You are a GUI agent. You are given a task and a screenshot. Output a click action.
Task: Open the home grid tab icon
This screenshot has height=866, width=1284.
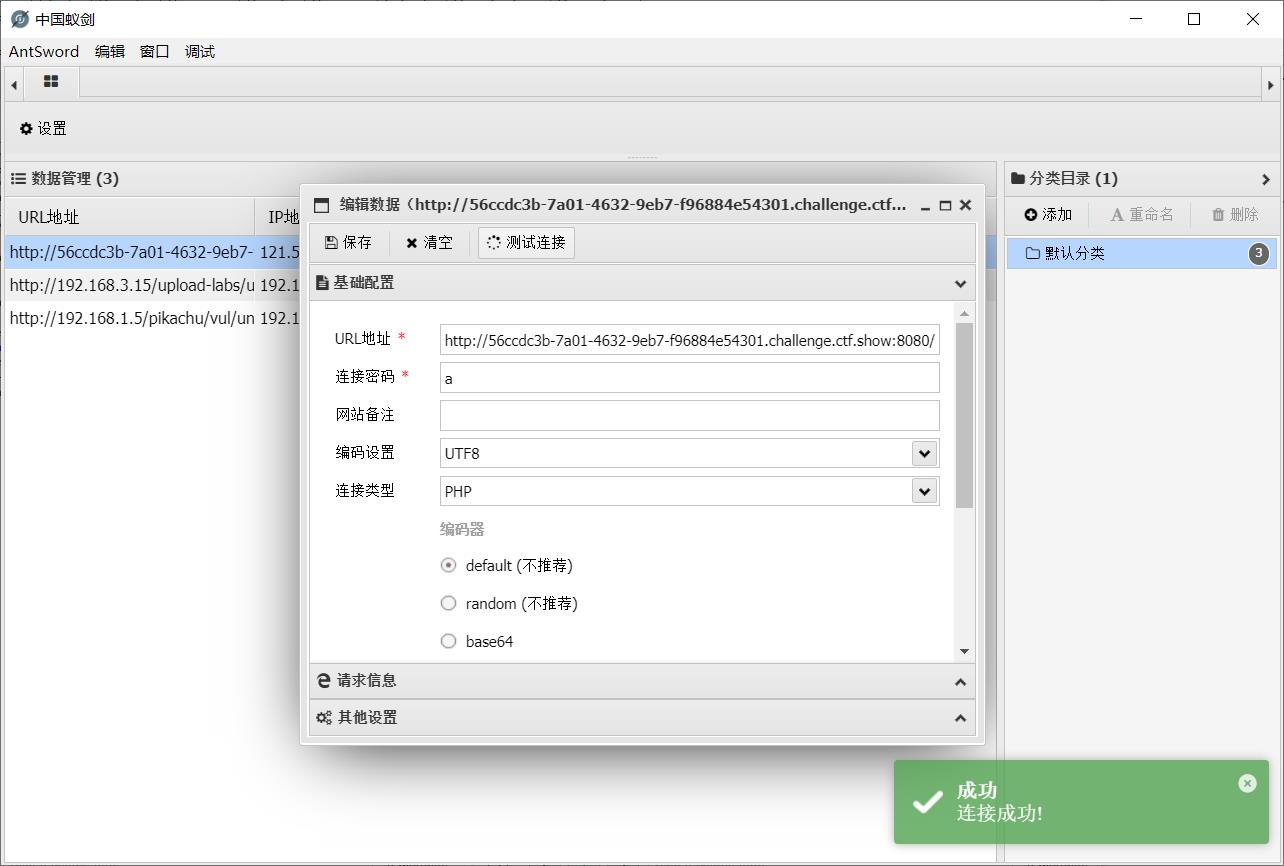point(51,82)
